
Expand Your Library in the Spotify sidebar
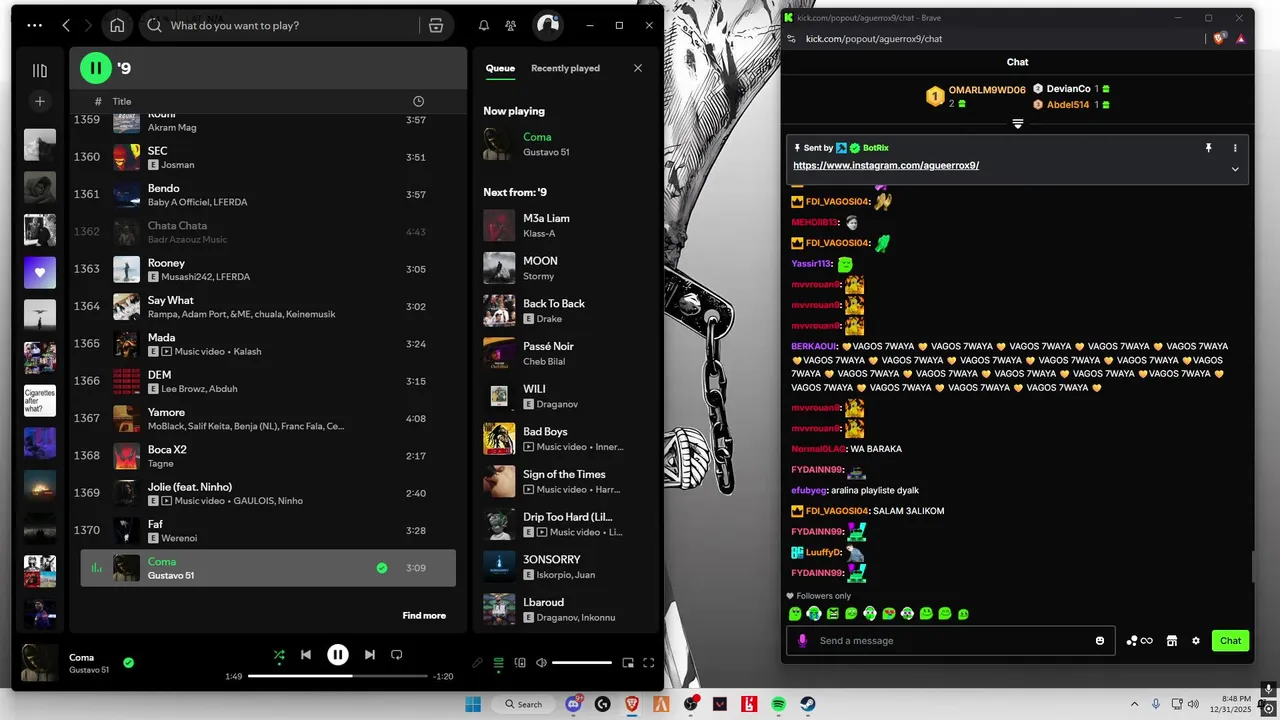[40, 70]
